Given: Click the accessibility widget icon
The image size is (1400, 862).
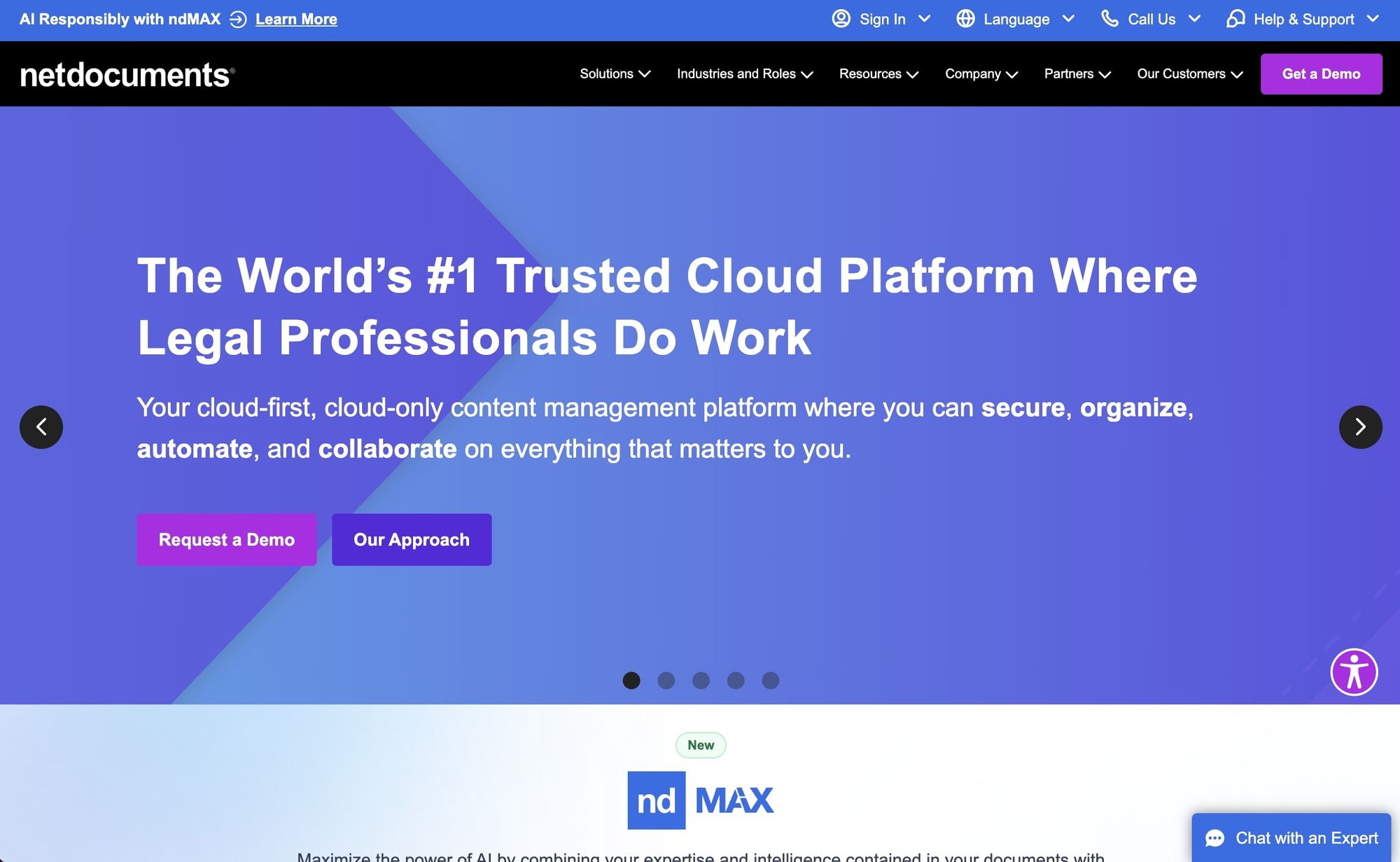Looking at the screenshot, I should point(1354,672).
